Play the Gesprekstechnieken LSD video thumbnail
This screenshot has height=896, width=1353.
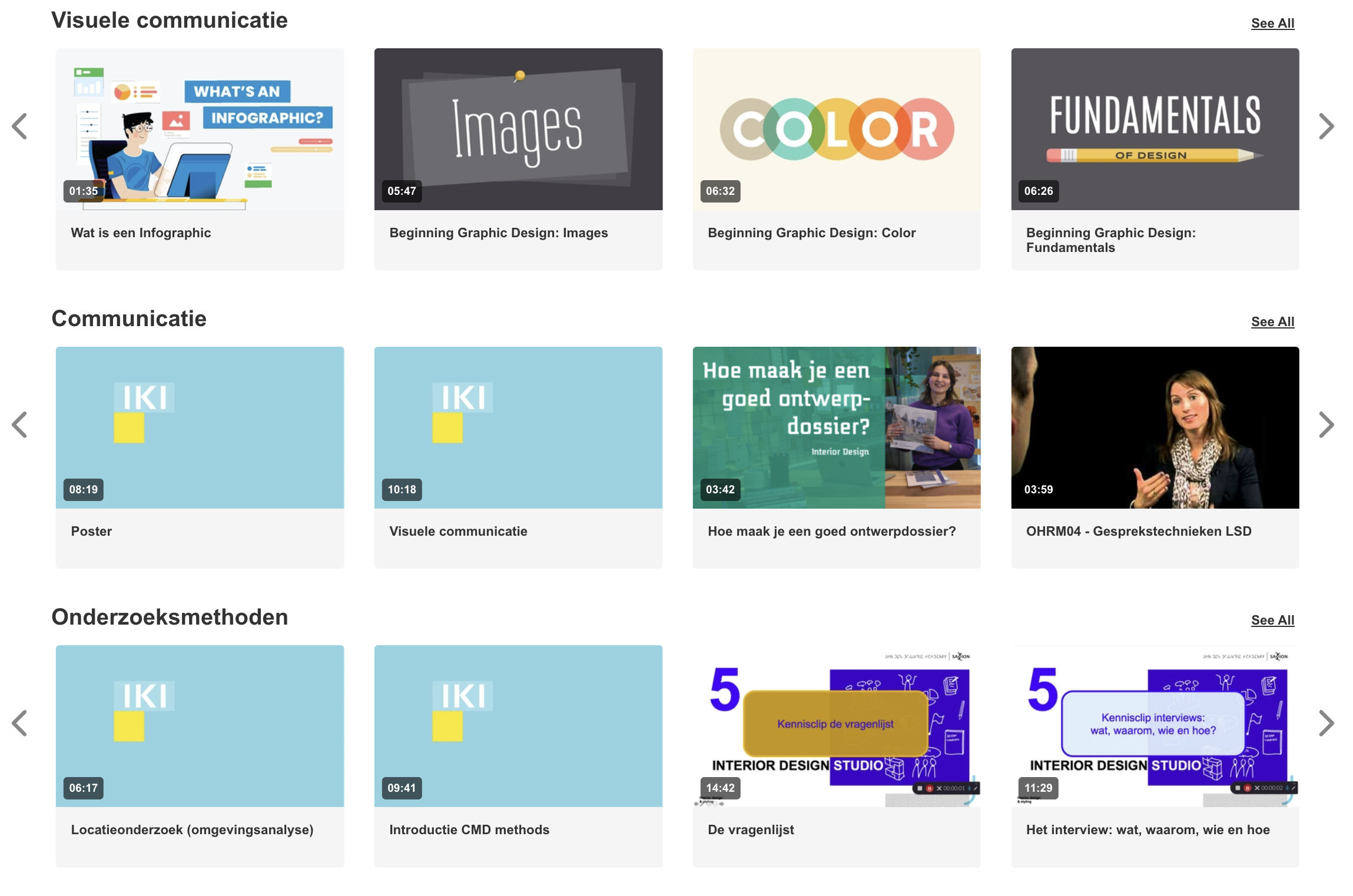tap(1155, 427)
